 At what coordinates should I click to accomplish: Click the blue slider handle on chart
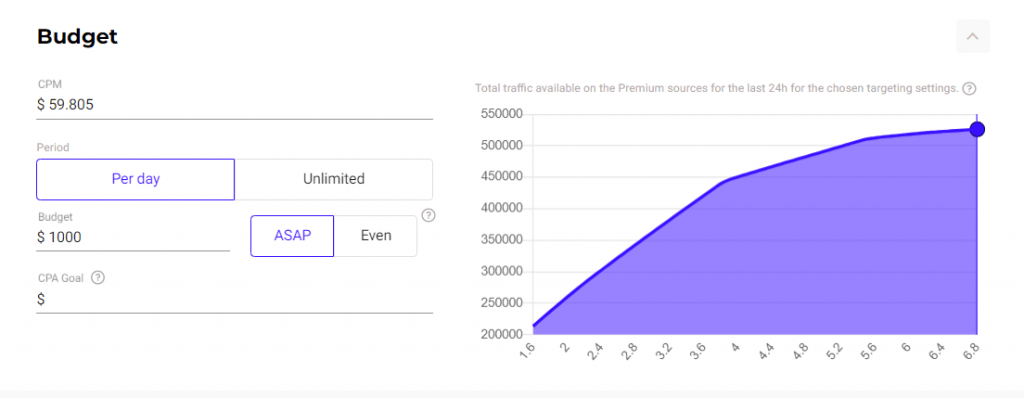click(x=977, y=129)
